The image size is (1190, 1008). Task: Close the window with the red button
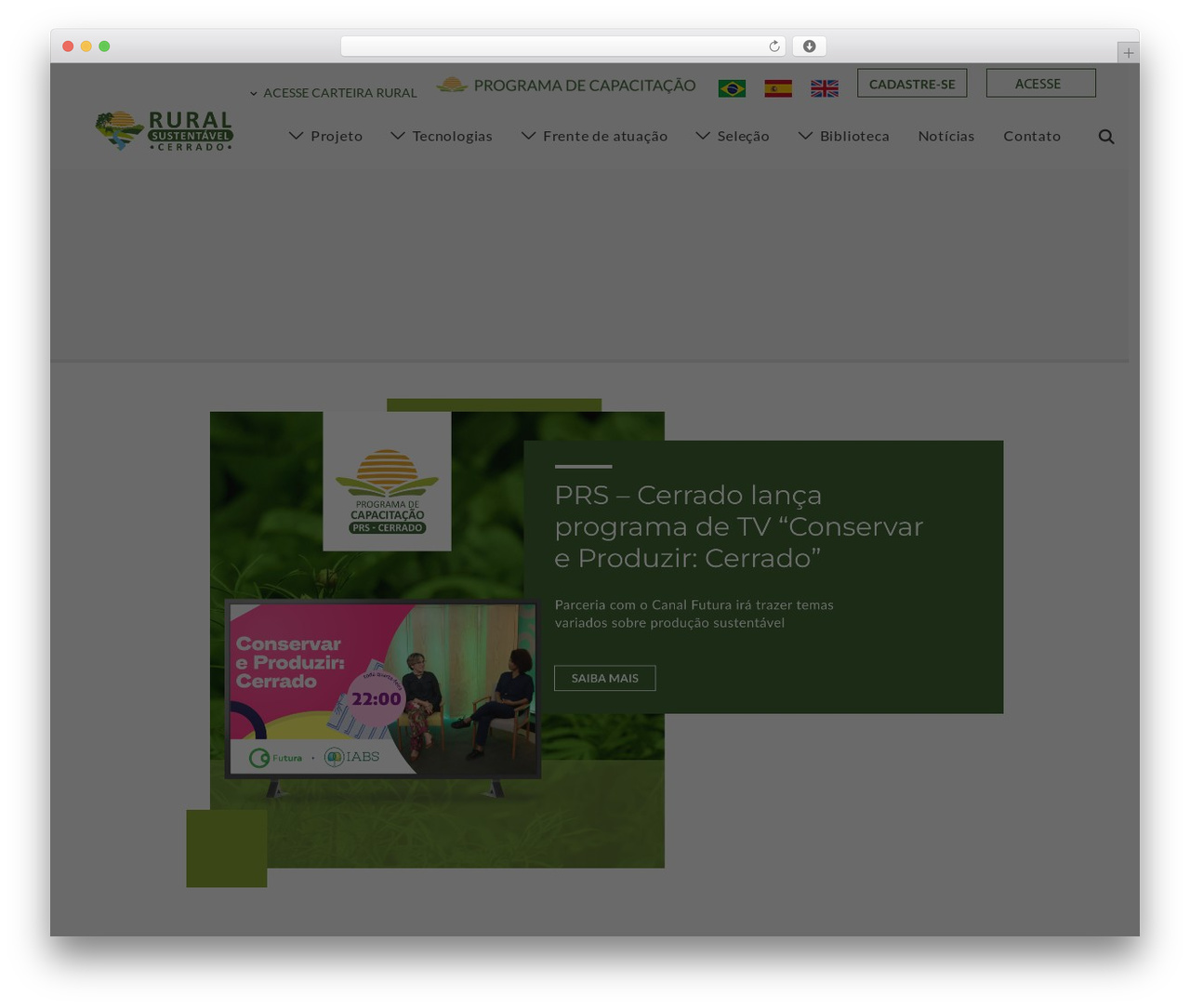pyautogui.click(x=68, y=46)
